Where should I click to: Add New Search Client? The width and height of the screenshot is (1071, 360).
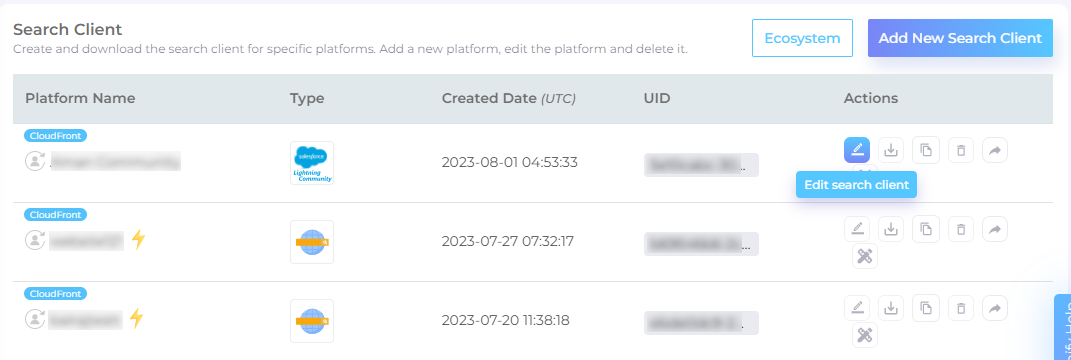coord(960,38)
